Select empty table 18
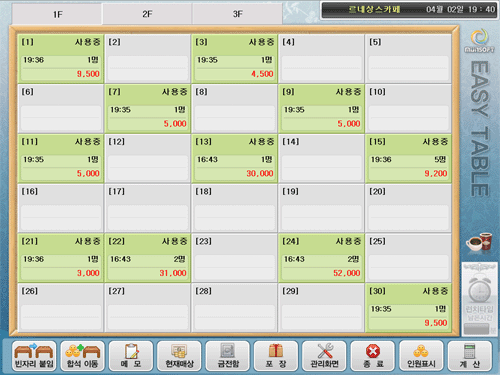The image size is (500, 375). (x=235, y=208)
